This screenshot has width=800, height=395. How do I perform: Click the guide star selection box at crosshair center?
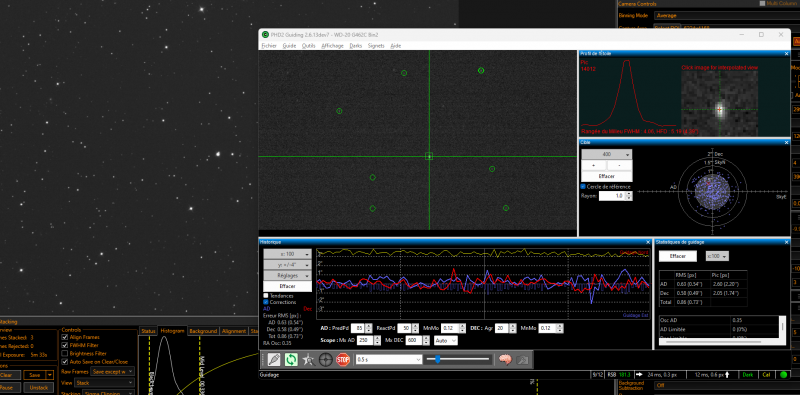pyautogui.click(x=429, y=156)
